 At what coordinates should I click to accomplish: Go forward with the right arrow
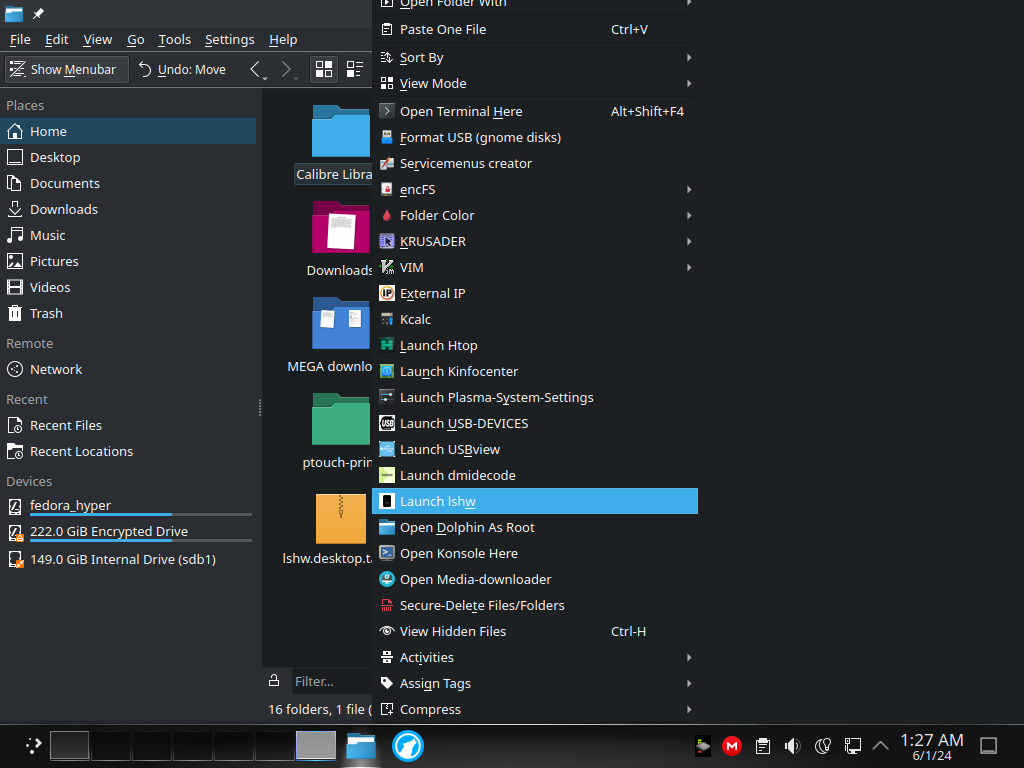click(288, 69)
